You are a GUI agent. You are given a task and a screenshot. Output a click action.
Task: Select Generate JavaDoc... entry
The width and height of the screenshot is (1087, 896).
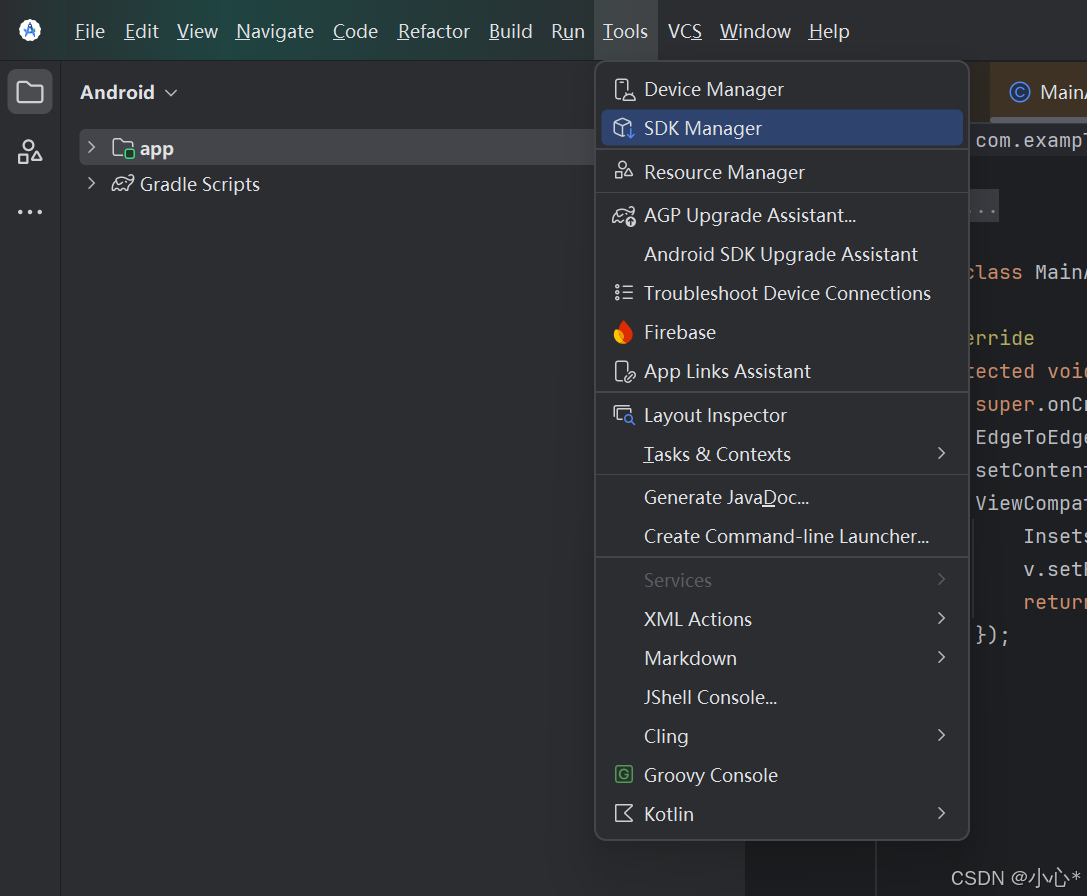click(x=782, y=497)
